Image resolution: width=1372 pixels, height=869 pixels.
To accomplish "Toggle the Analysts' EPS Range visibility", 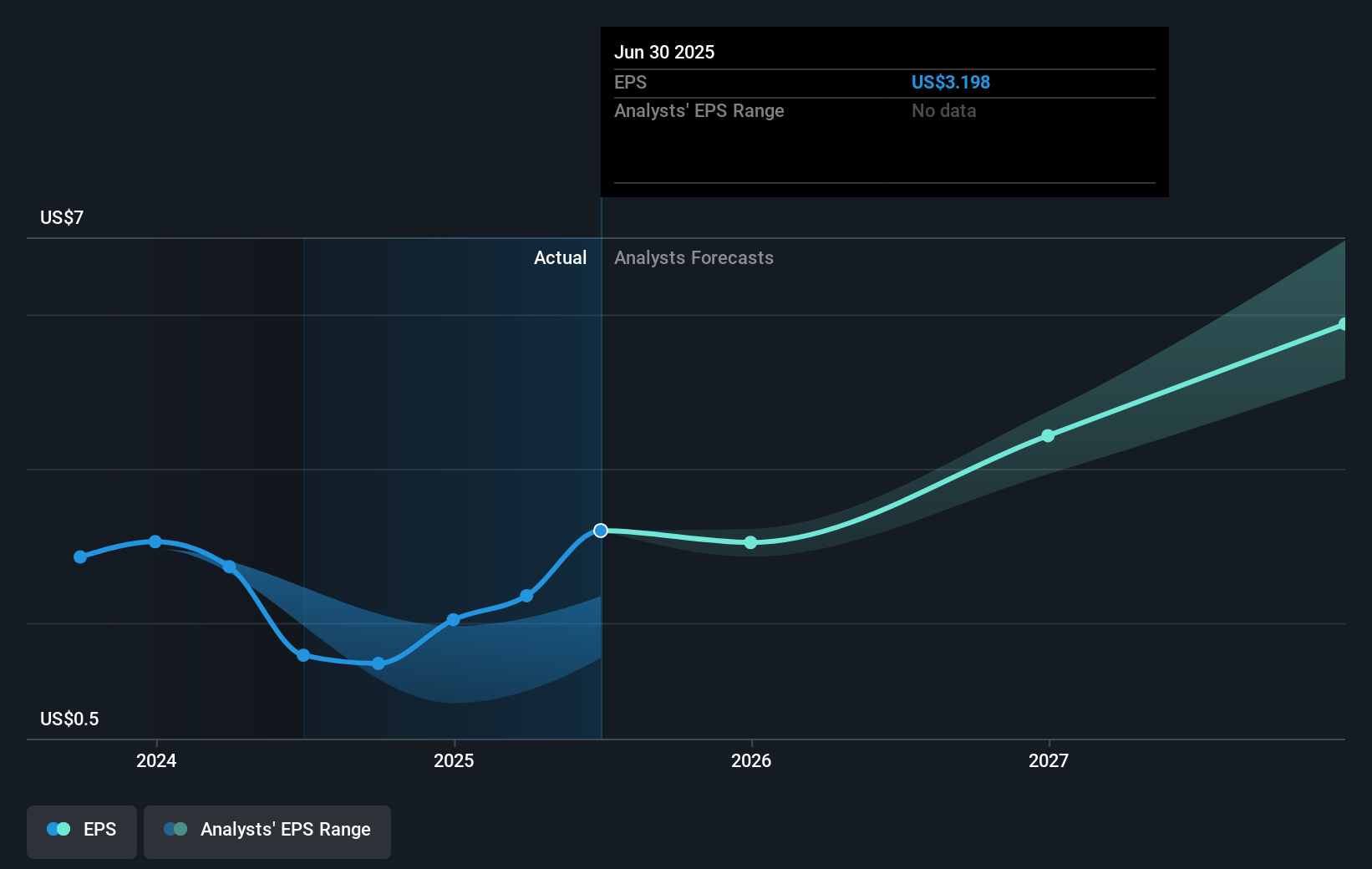I will [267, 830].
